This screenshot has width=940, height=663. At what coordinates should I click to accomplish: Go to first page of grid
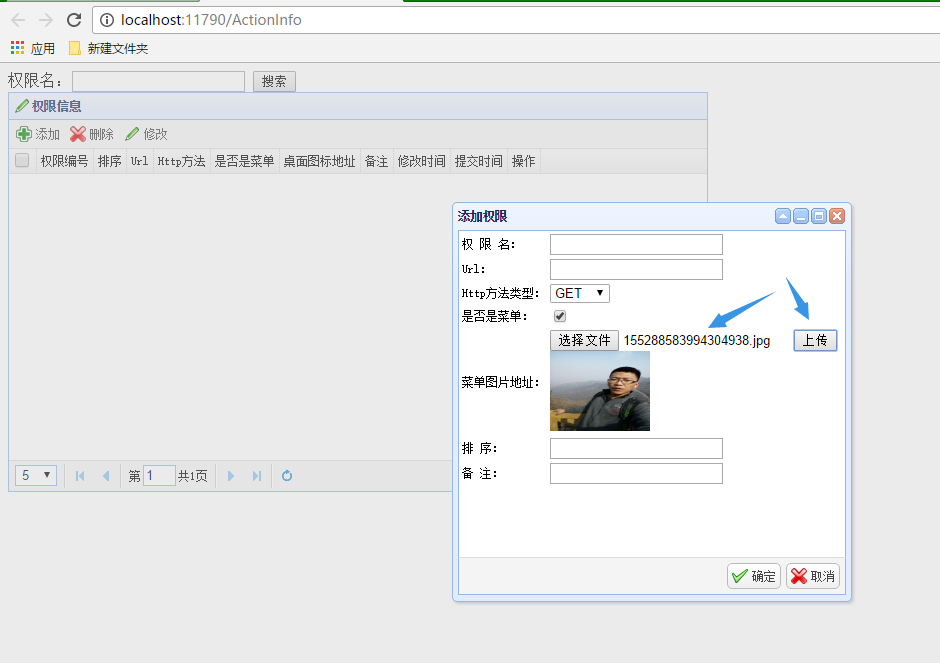click(80, 476)
